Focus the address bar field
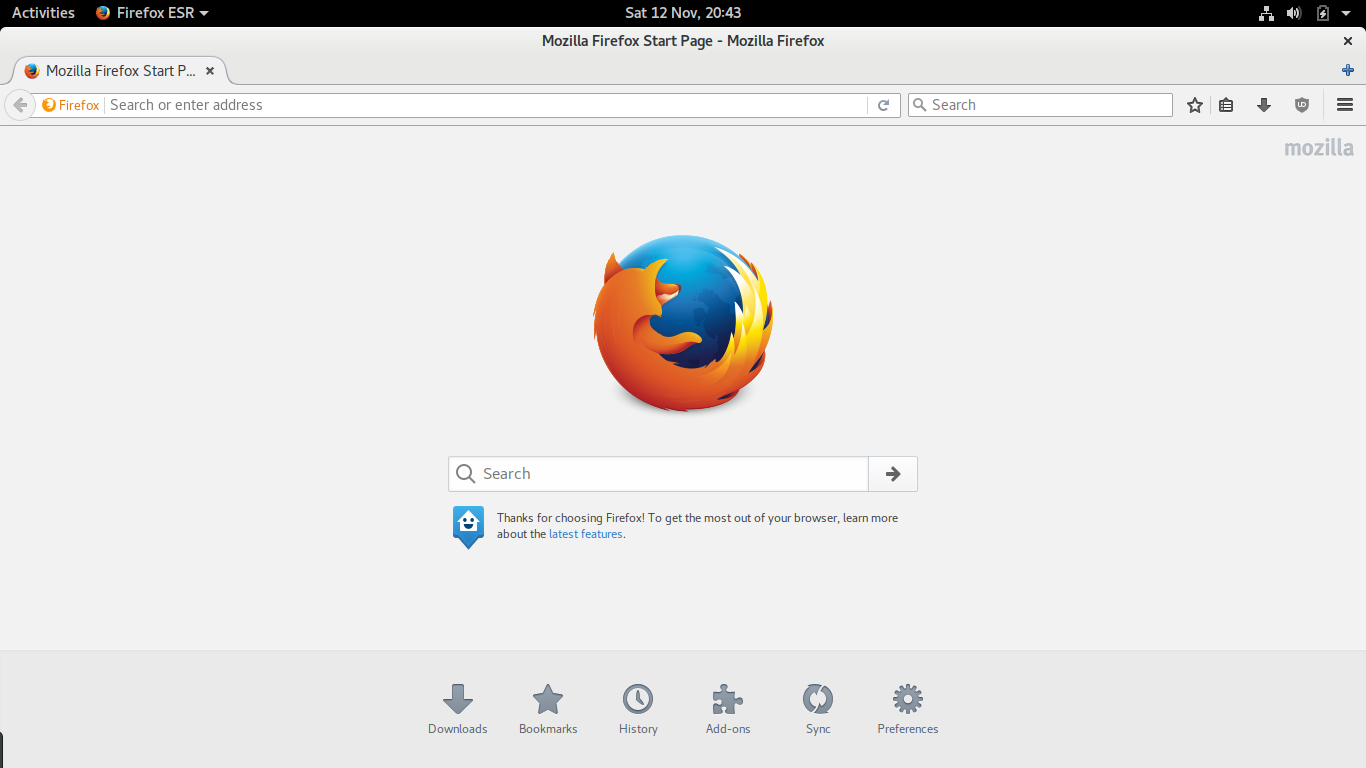 coord(487,105)
